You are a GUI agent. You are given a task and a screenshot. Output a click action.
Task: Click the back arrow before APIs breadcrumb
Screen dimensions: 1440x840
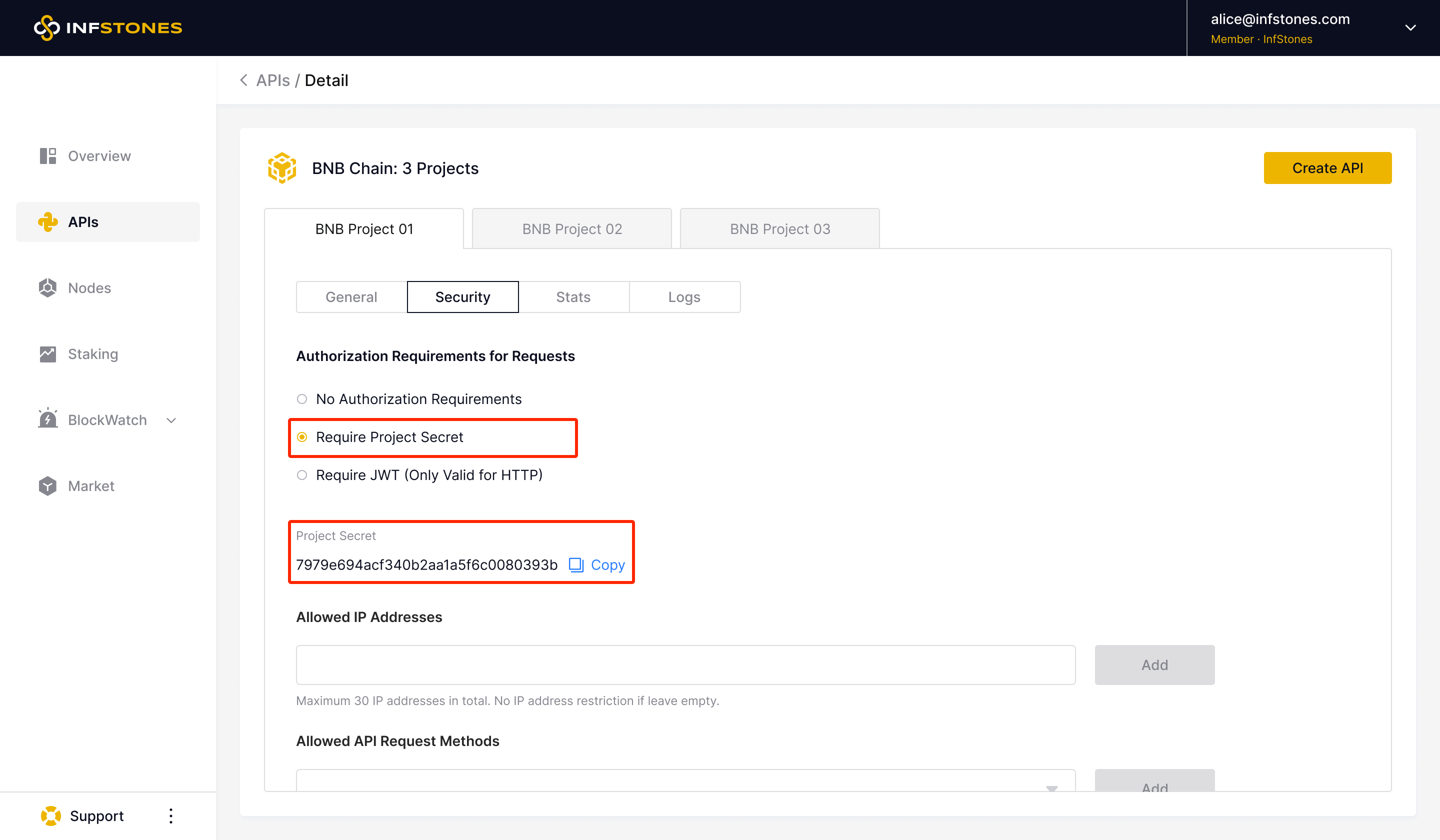244,80
